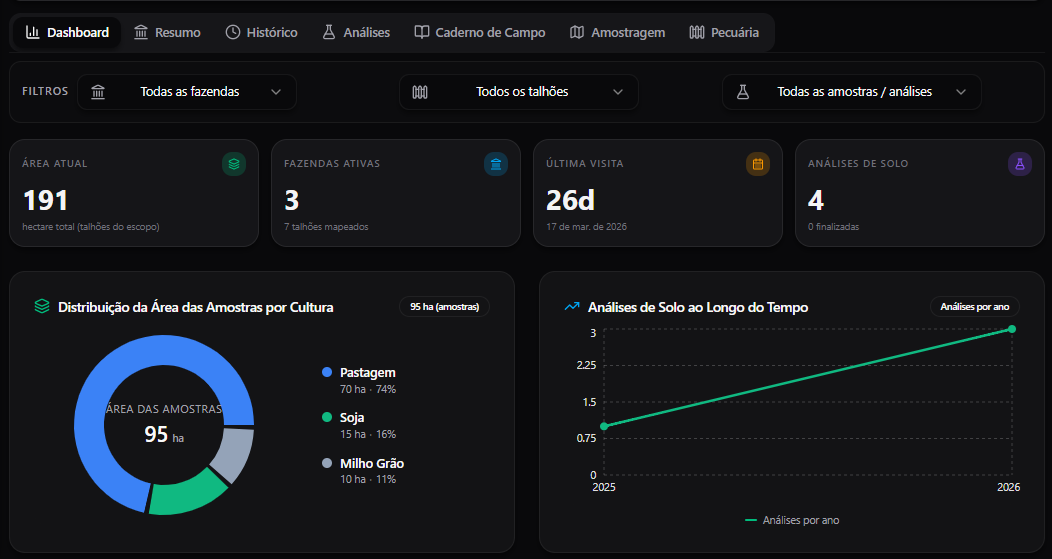Click the farm building icon in the fazendas filter
This screenshot has width=1052, height=559.
[x=98, y=92]
